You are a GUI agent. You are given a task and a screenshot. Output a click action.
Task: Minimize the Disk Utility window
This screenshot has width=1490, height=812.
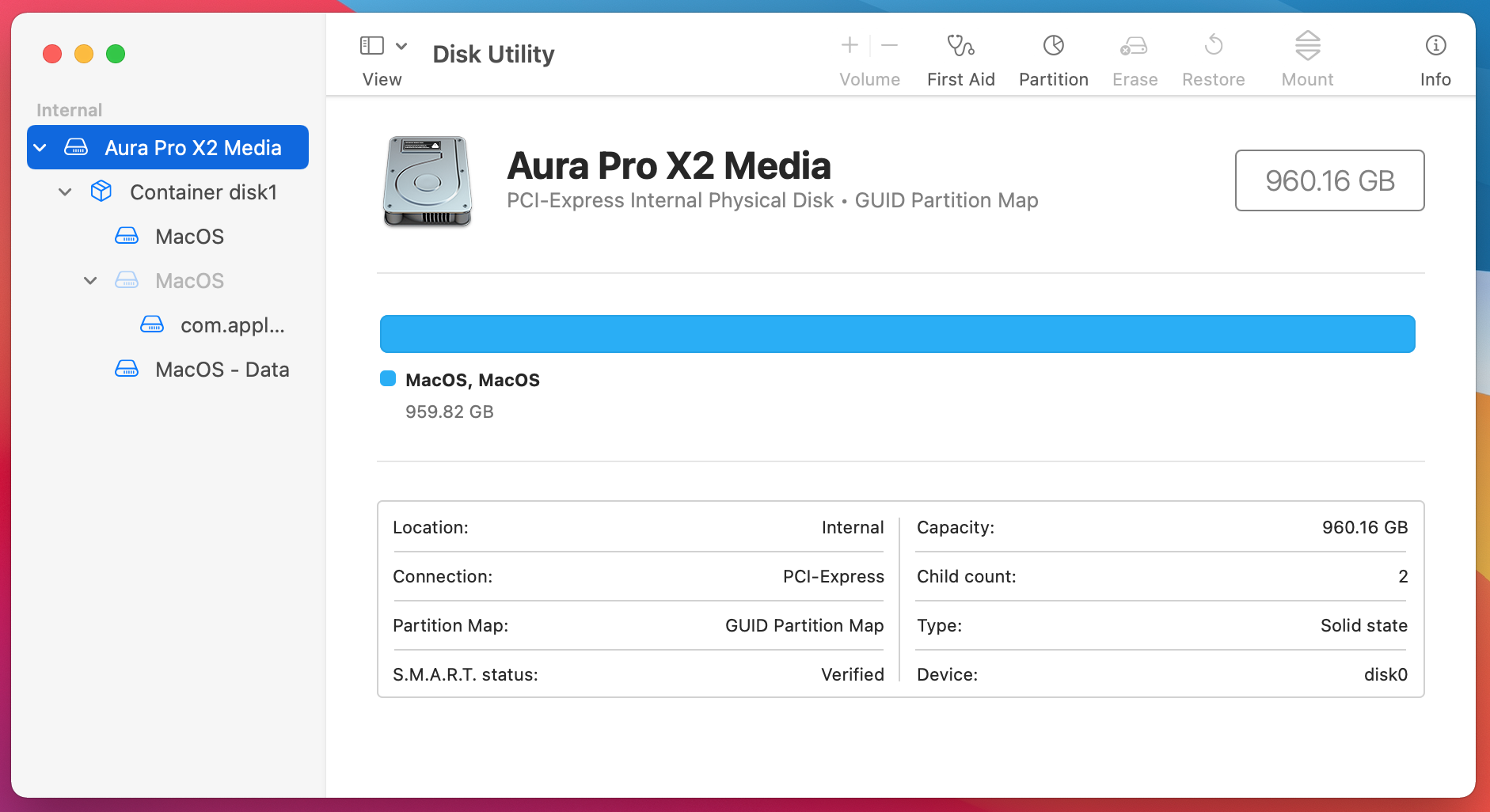coord(84,54)
